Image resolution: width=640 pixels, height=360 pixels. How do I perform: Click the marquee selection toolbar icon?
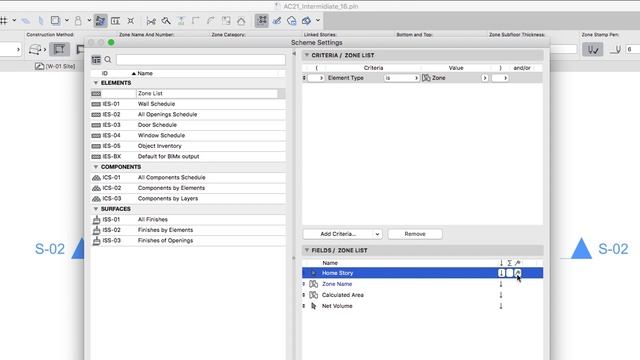[x=55, y=20]
